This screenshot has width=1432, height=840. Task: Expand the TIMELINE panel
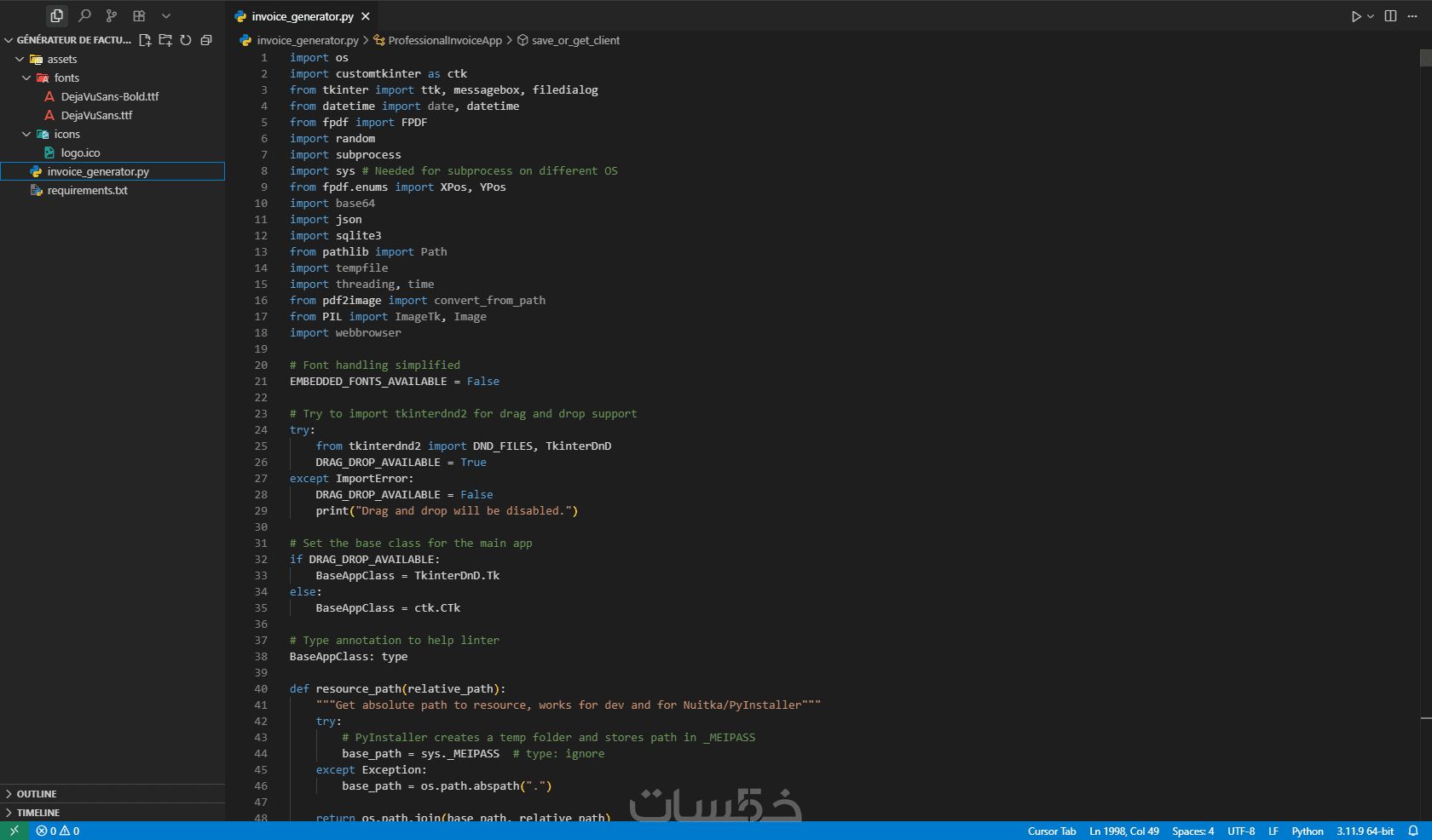(x=113, y=812)
